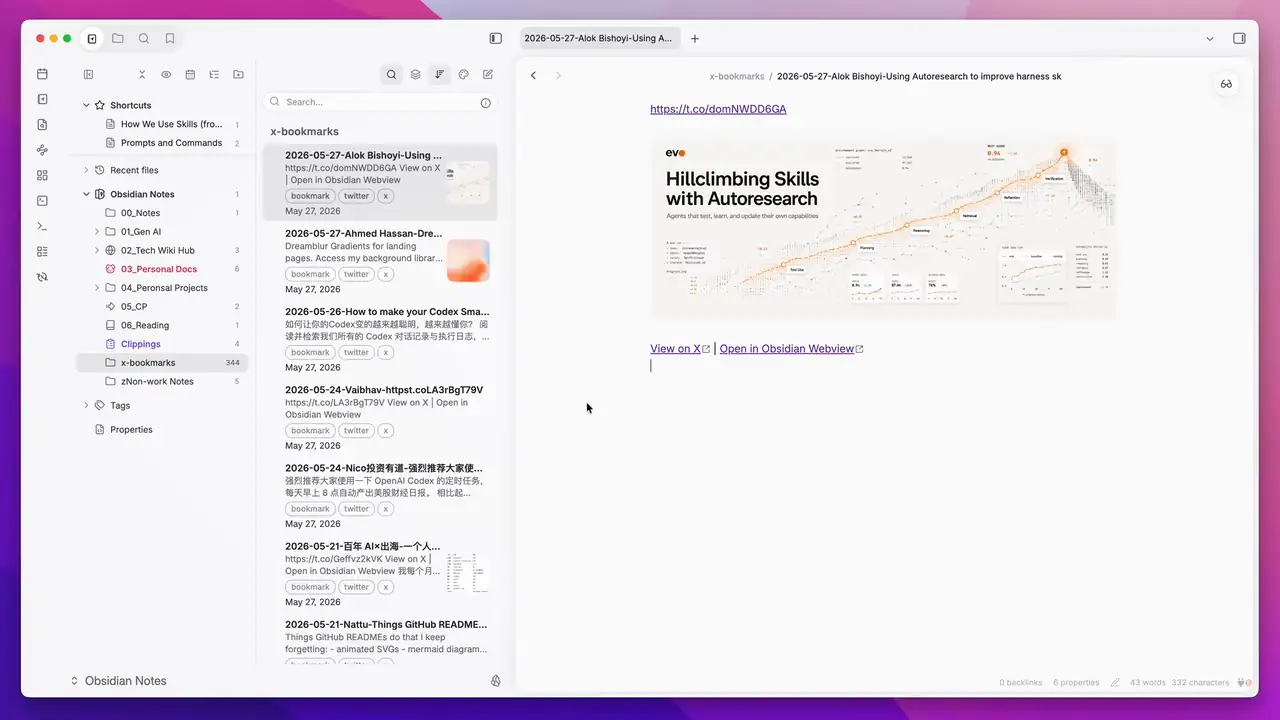Open the How to make your Codex note

(380, 339)
